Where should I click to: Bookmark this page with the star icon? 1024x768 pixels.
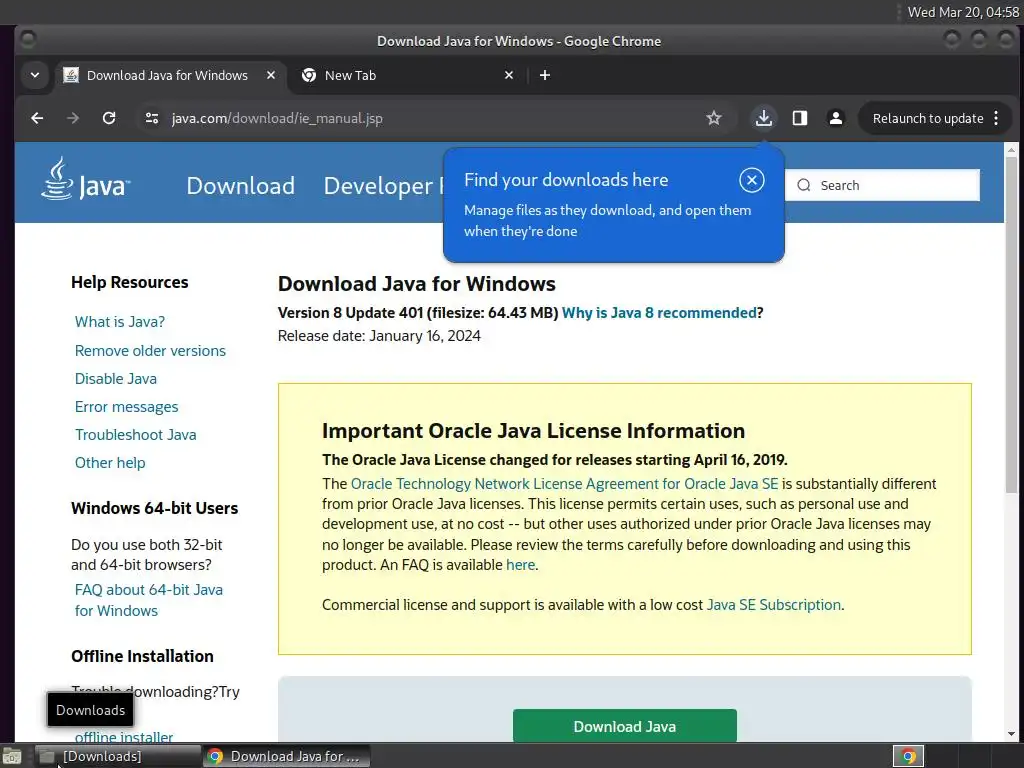[x=714, y=118]
